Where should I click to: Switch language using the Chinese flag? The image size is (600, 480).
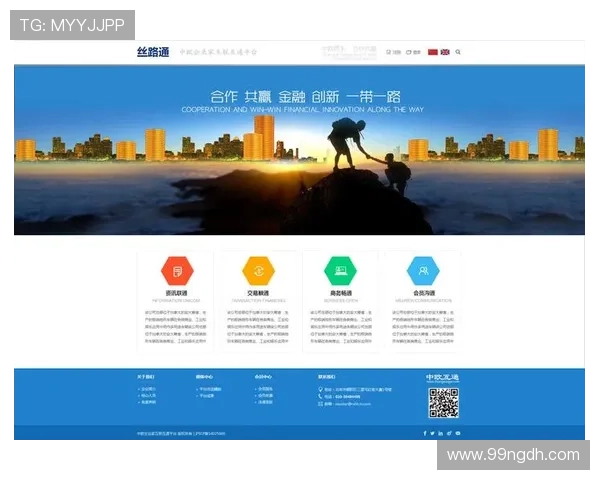click(x=433, y=52)
